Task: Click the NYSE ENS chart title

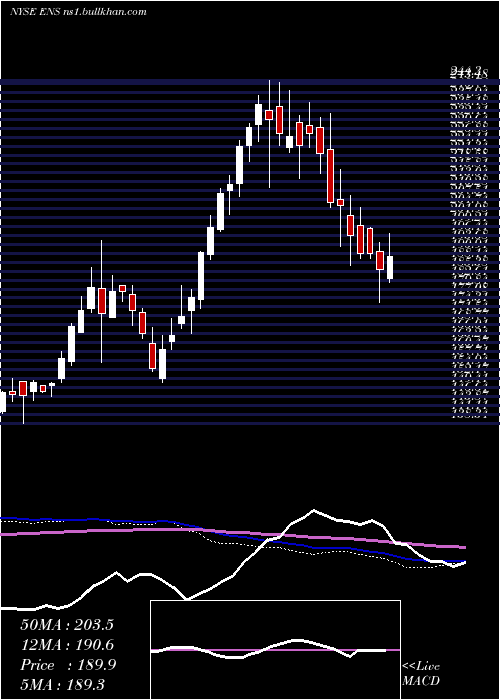Action: tap(79, 12)
